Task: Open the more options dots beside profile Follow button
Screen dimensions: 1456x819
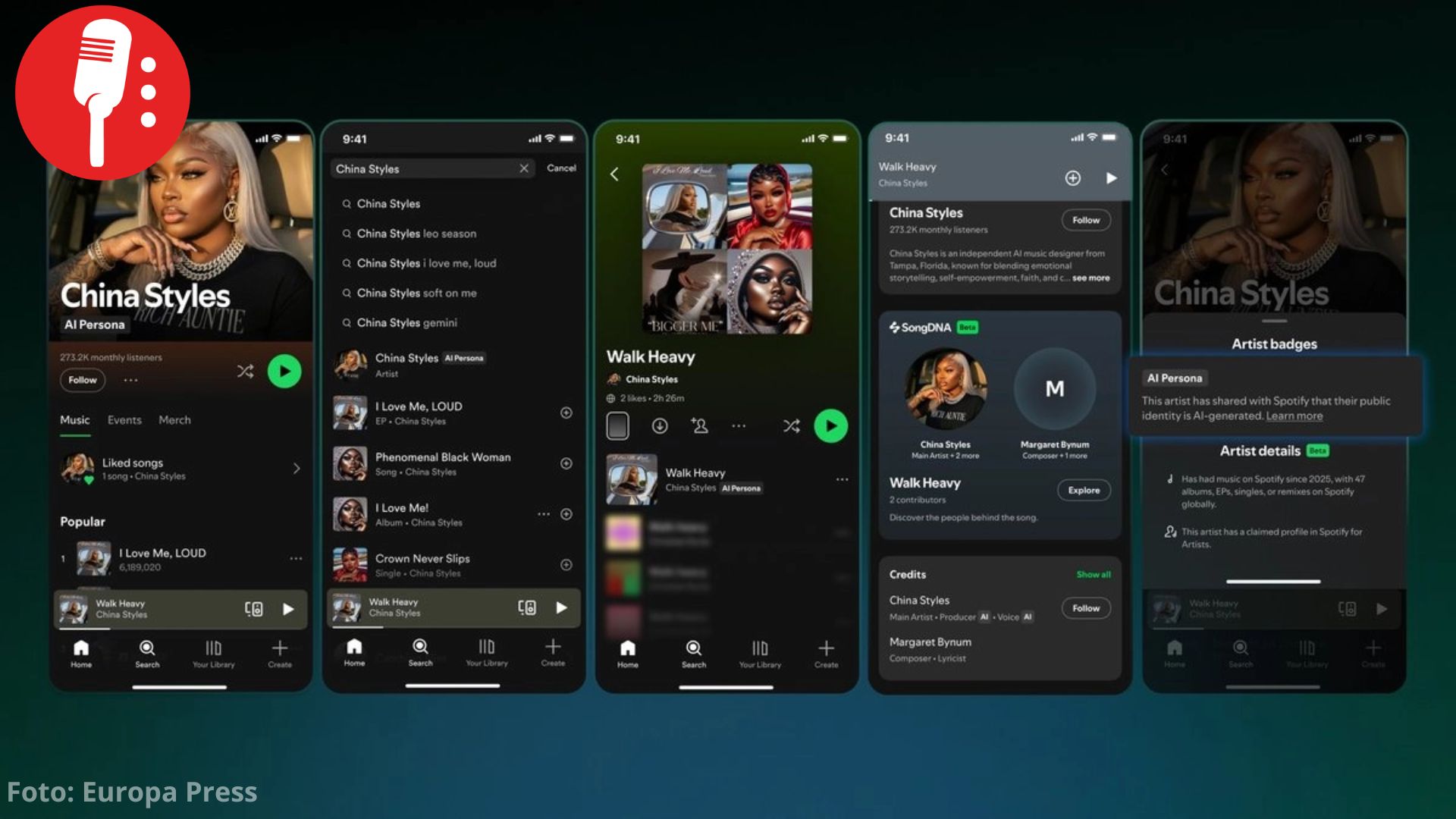Action: [x=130, y=380]
